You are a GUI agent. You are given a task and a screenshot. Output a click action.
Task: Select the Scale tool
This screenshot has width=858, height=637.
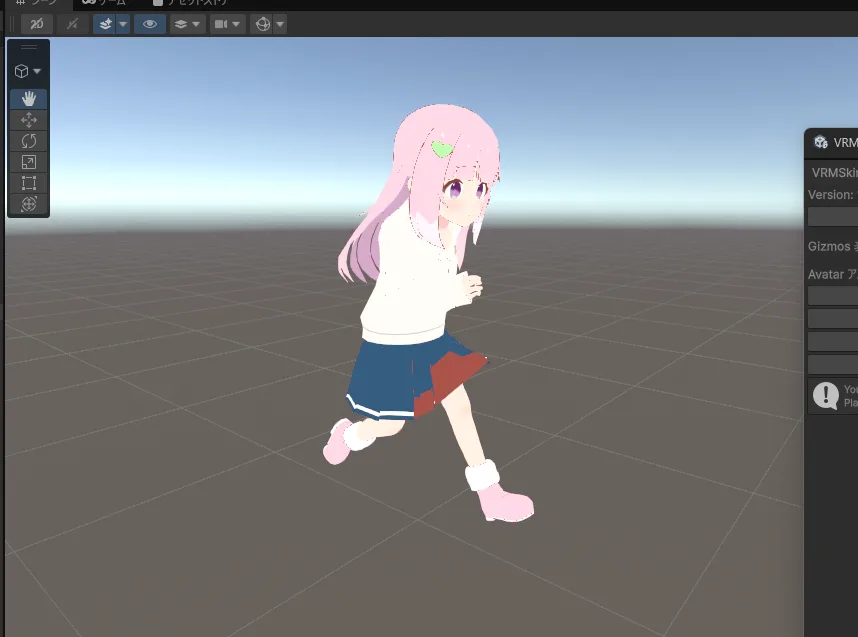pos(28,162)
